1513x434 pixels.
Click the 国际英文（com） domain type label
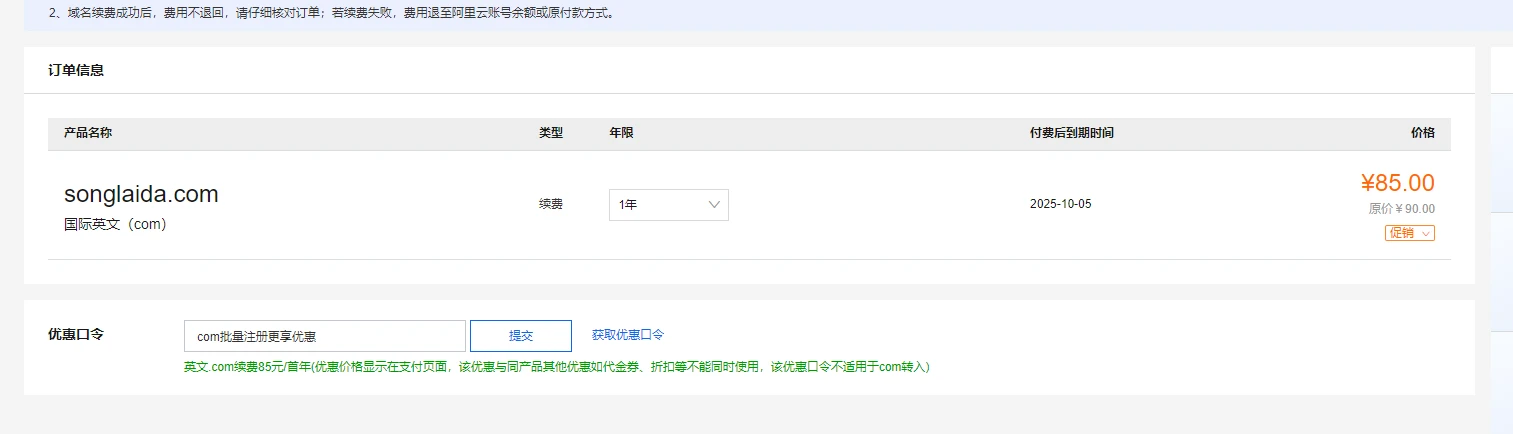[x=115, y=225]
